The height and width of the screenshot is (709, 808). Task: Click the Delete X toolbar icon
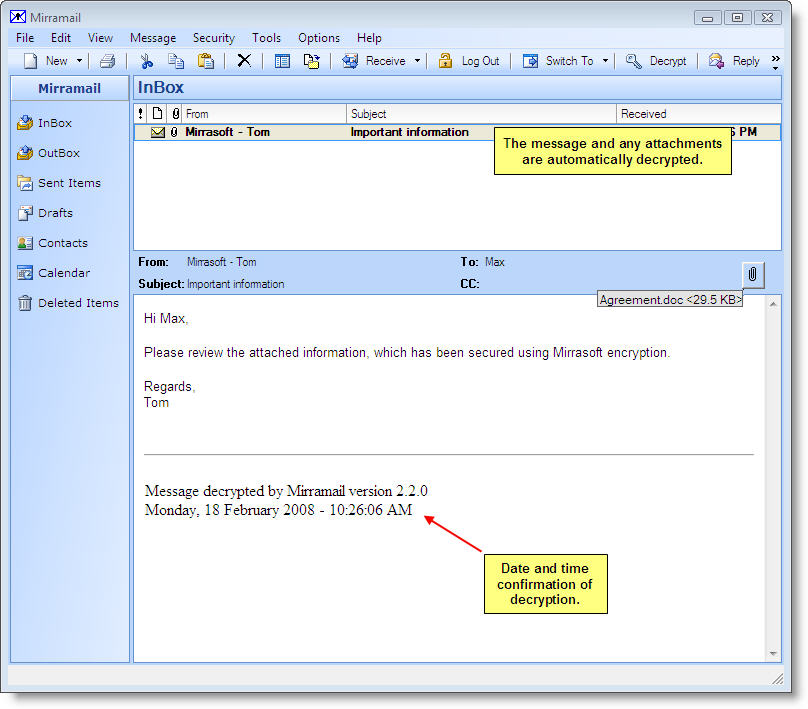click(244, 60)
